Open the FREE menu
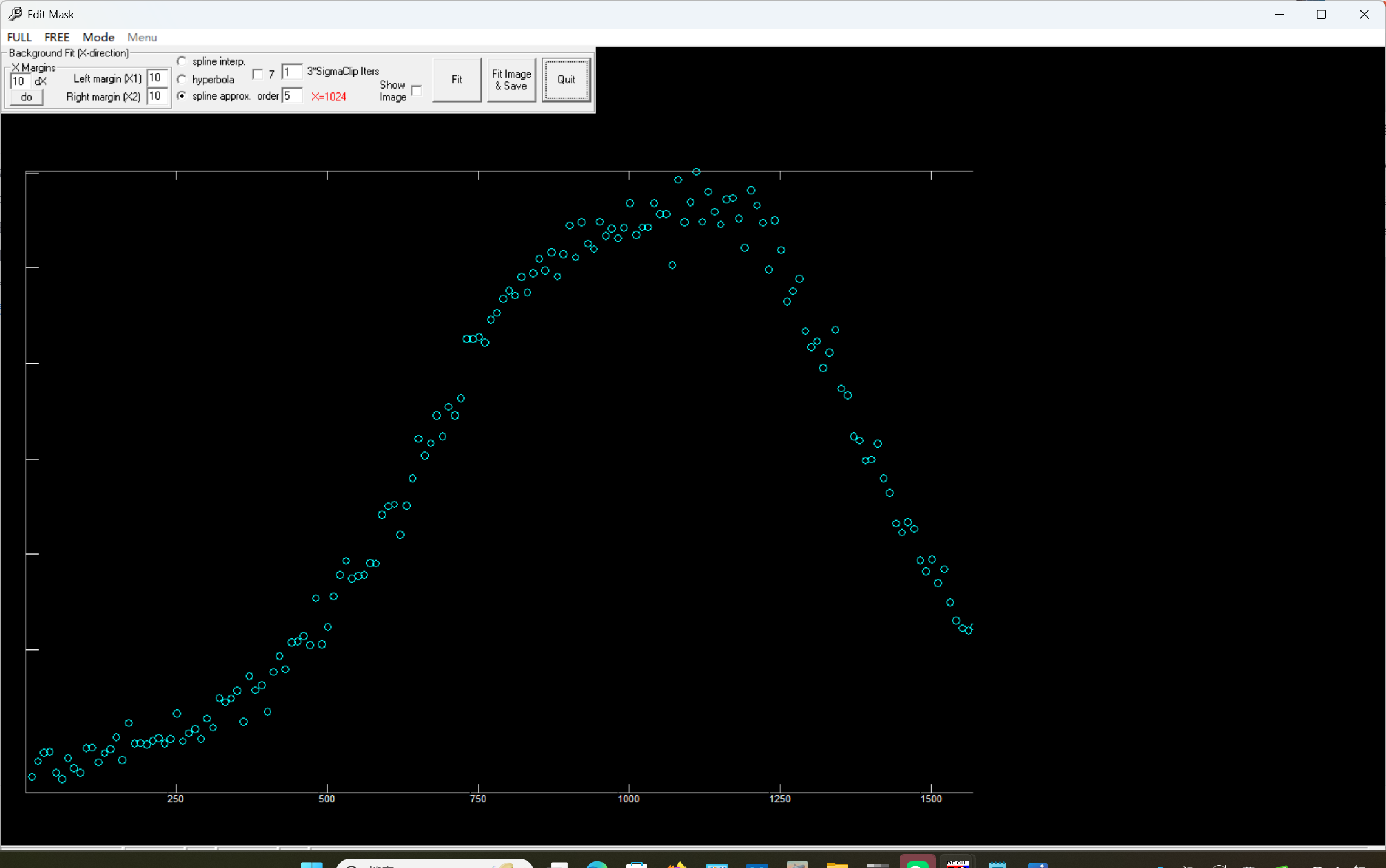This screenshot has height=868, width=1386. [x=57, y=37]
